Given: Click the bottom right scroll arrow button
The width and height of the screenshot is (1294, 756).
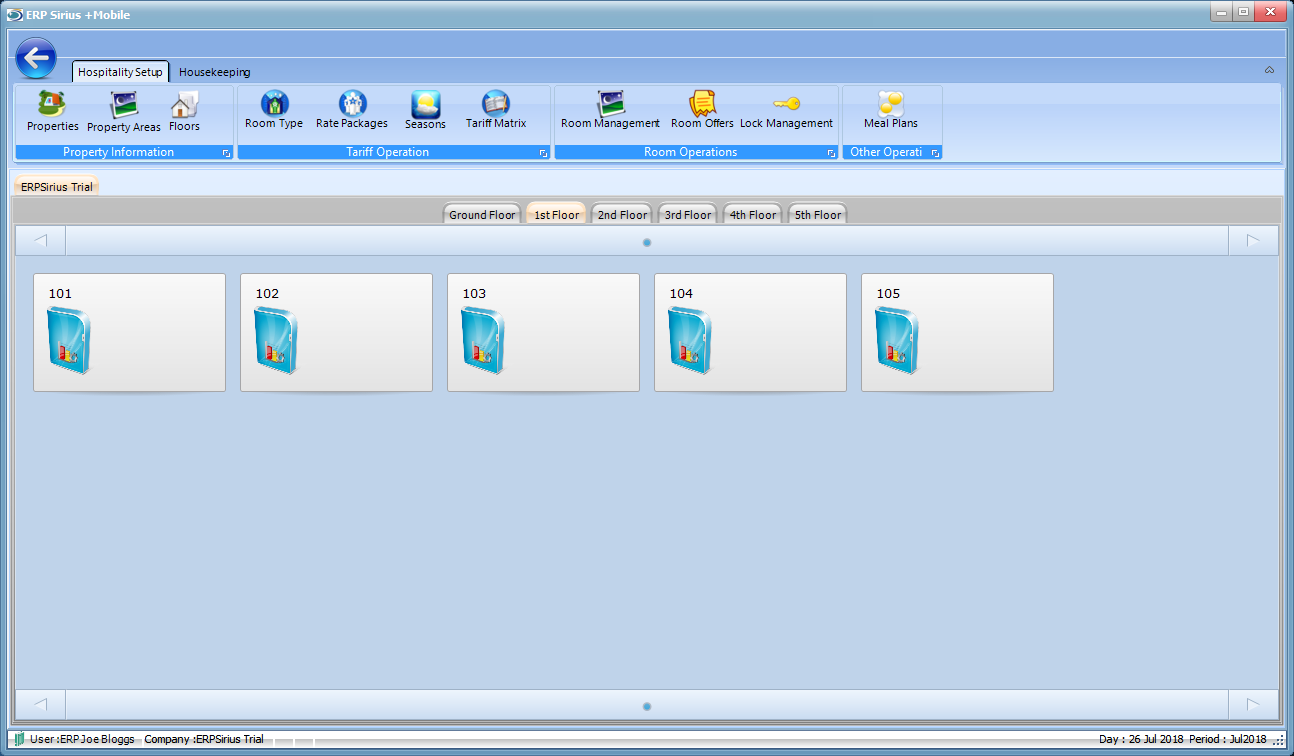Looking at the screenshot, I should pos(1253,704).
